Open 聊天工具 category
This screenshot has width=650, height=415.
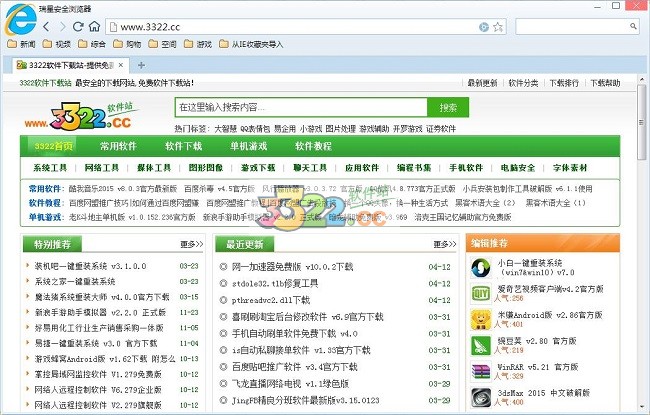310,168
